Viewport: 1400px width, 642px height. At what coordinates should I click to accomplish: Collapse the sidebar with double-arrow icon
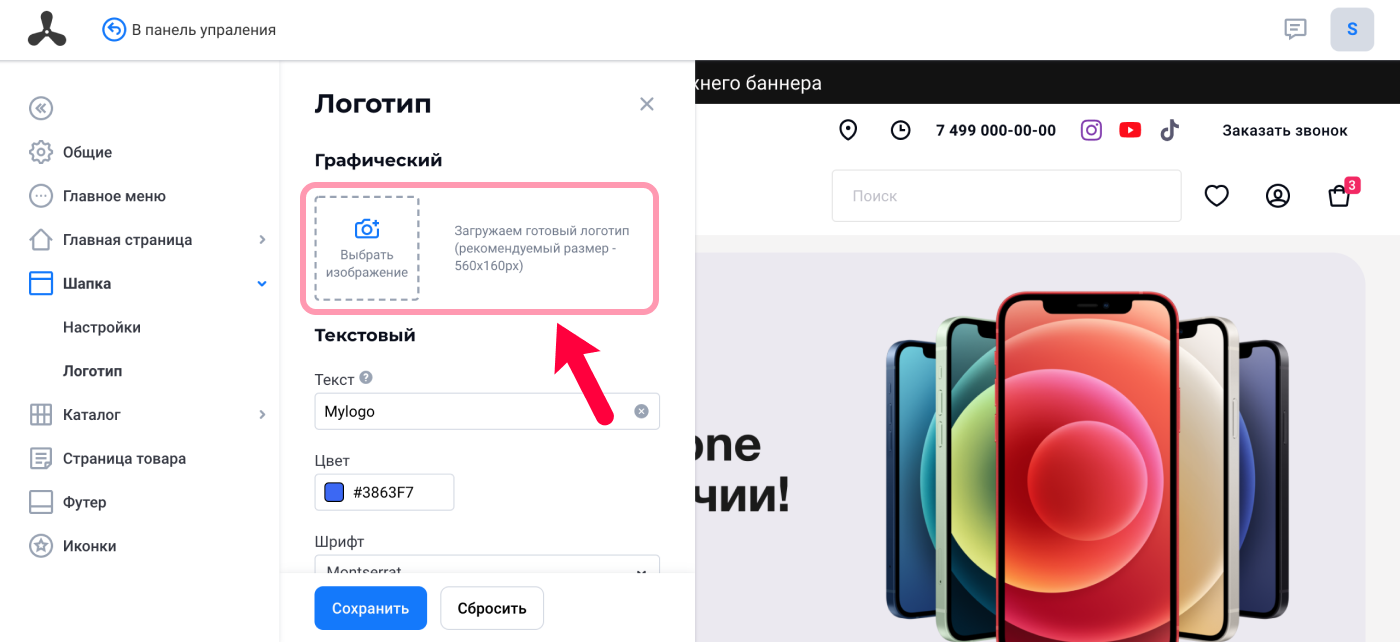pyautogui.click(x=41, y=108)
